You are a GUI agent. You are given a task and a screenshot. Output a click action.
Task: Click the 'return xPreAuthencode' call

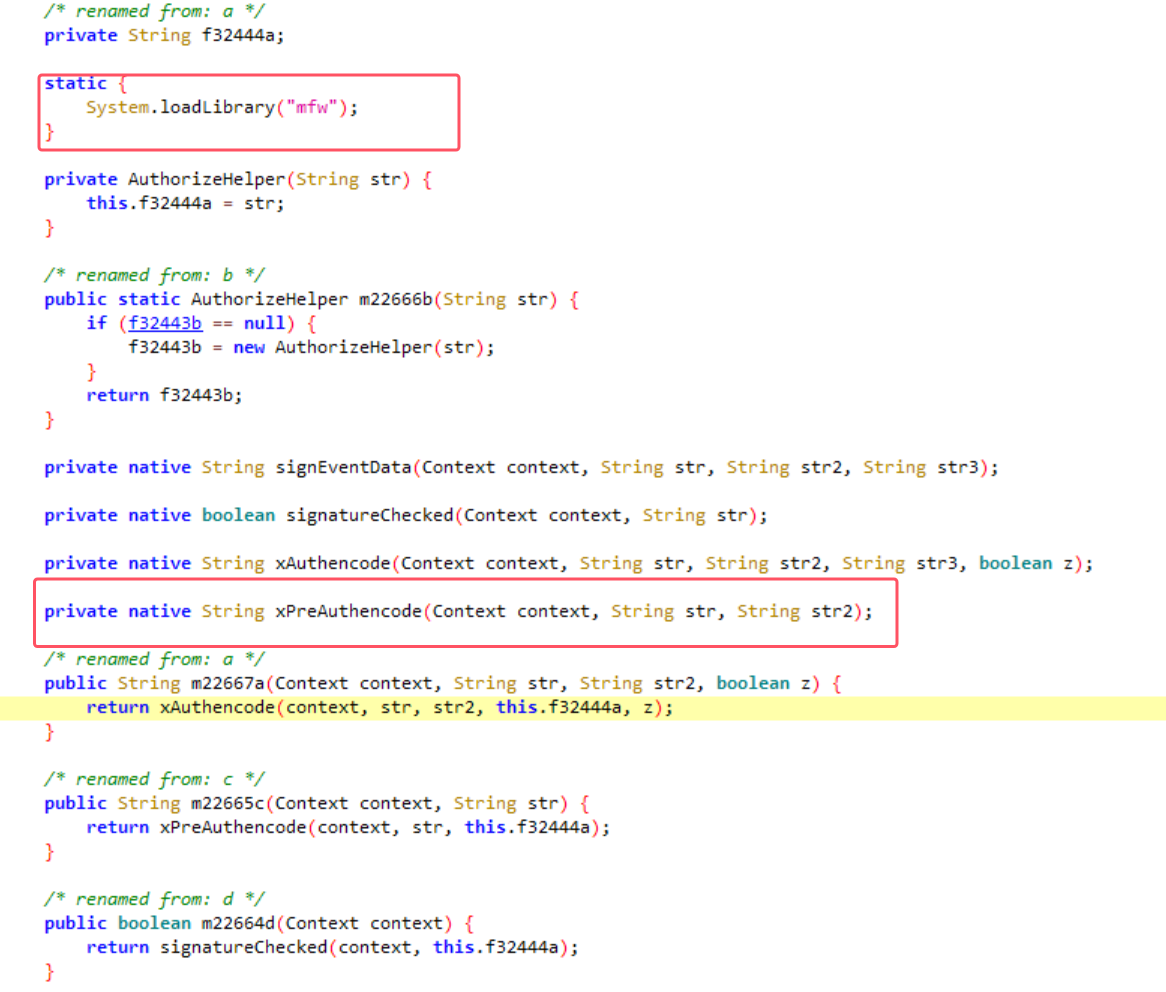(348, 828)
